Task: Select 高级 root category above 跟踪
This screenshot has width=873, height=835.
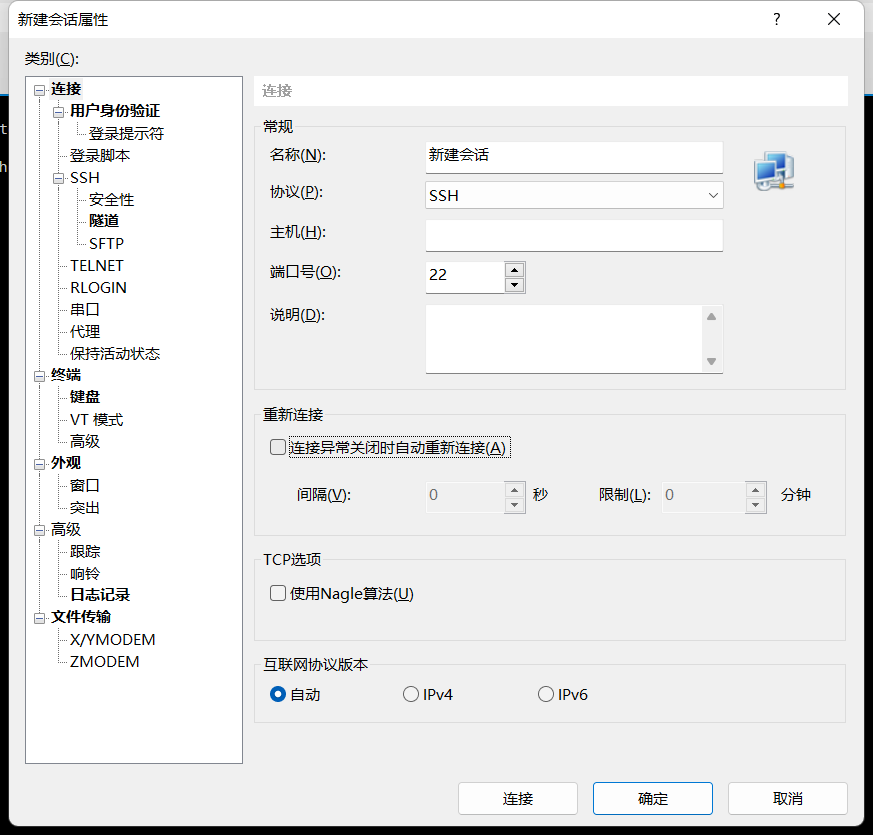Action: coord(66,529)
